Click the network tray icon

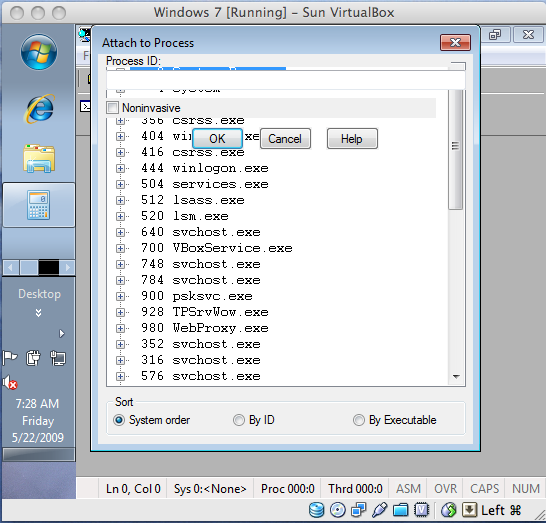click(58, 358)
